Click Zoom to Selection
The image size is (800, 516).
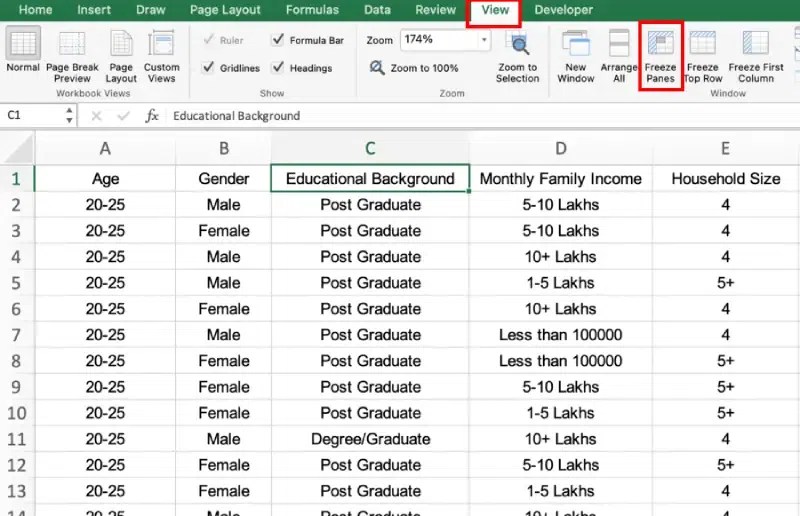pyautogui.click(x=517, y=56)
